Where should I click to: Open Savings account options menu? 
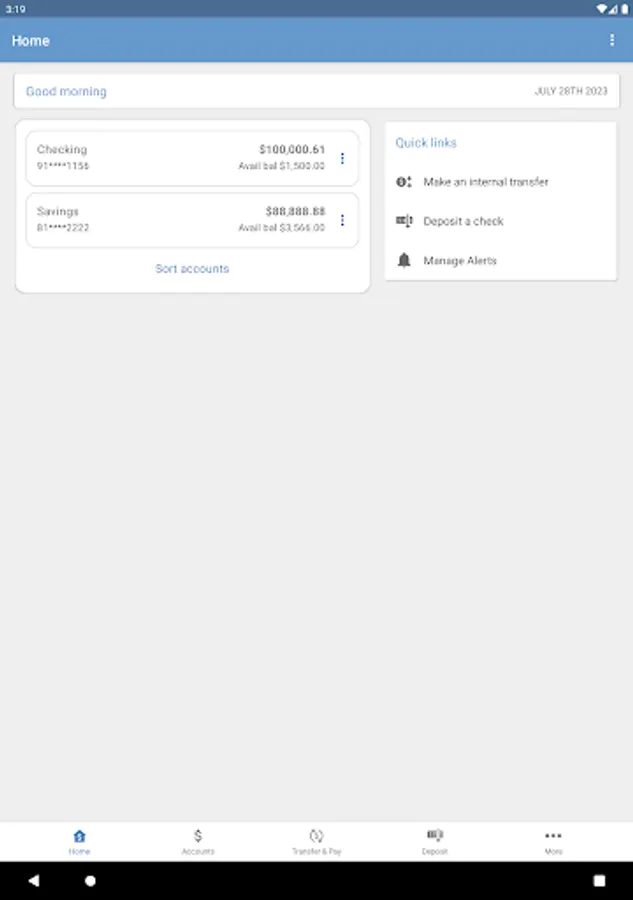pos(342,220)
